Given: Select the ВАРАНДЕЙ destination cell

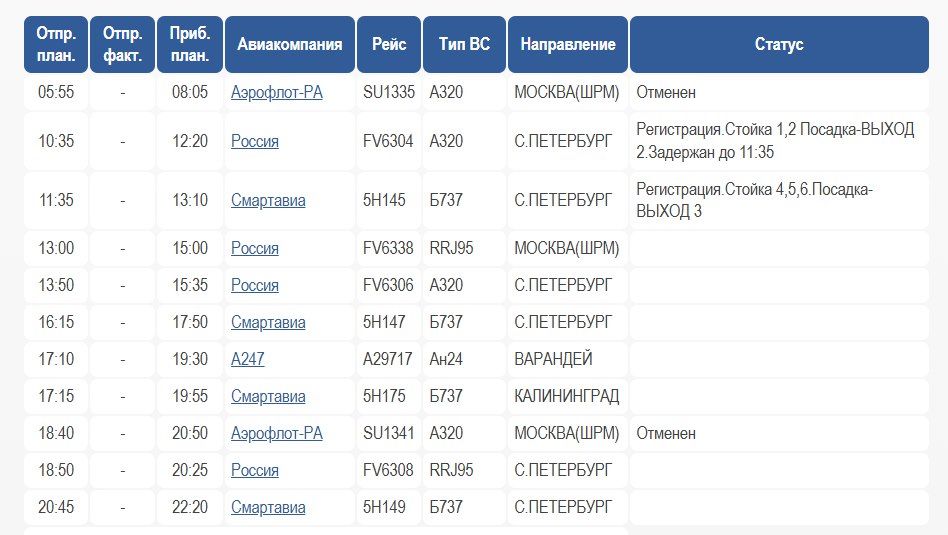Looking at the screenshot, I should (x=553, y=360).
